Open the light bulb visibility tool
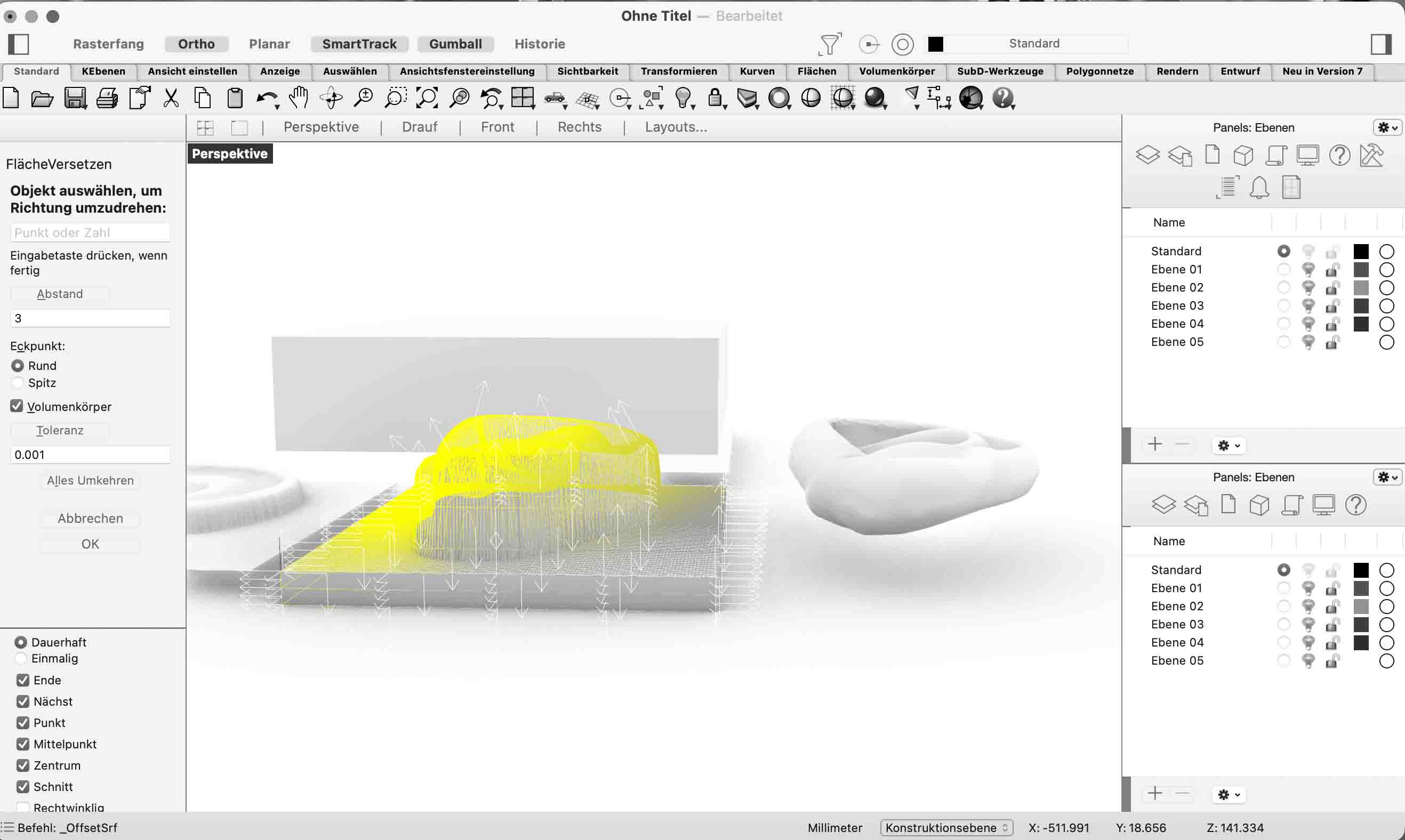 (683, 98)
